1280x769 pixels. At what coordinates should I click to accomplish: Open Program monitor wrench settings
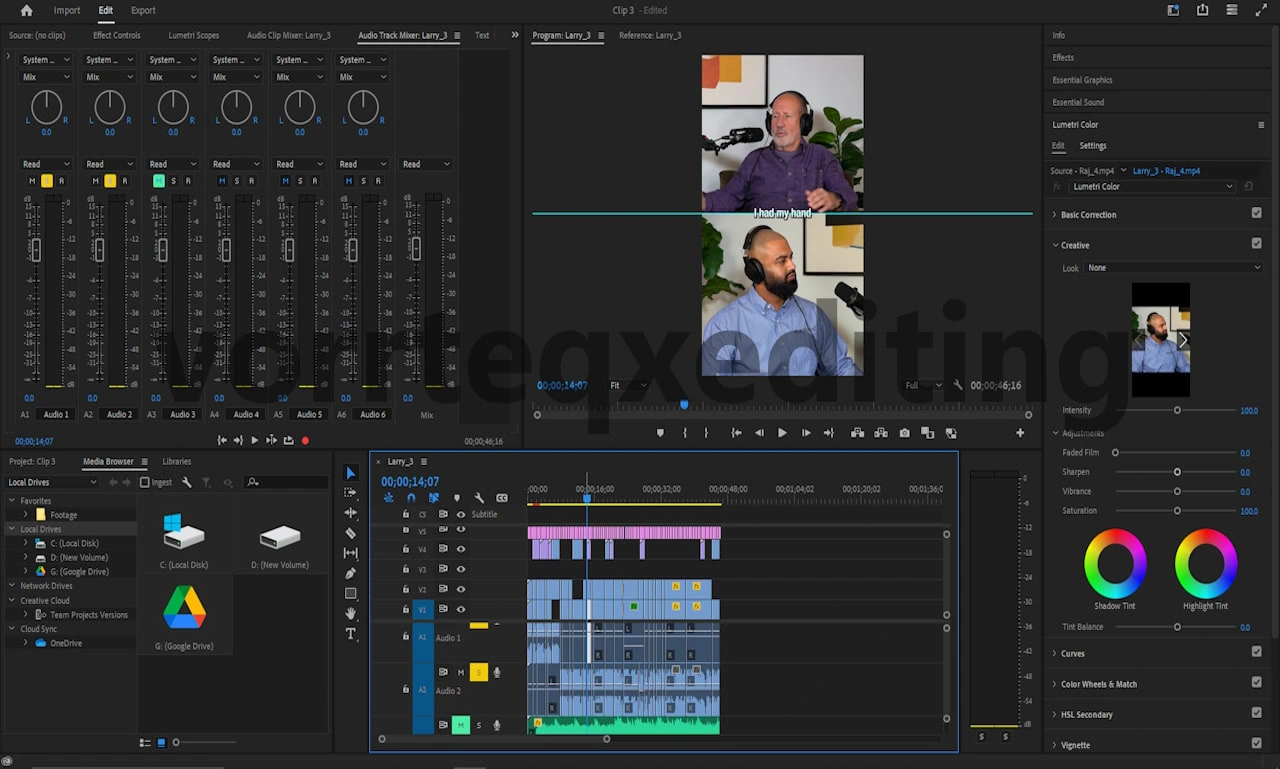[x=958, y=385]
